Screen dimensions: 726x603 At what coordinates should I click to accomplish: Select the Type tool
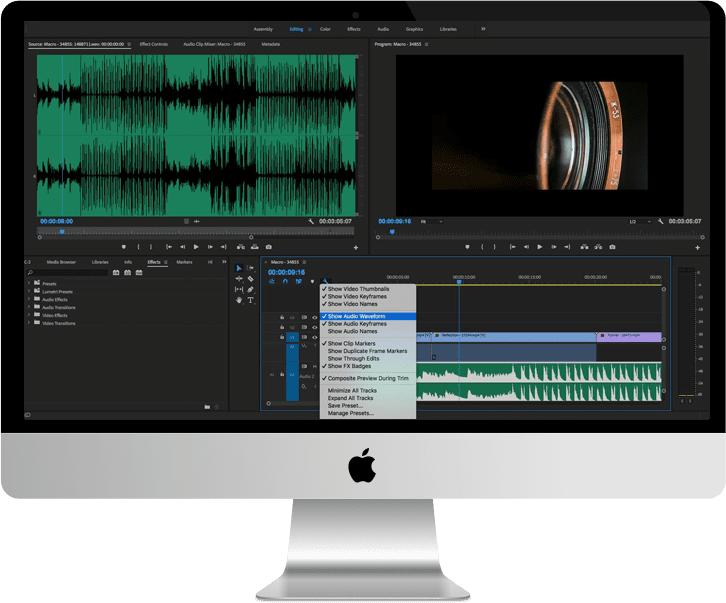pos(250,300)
